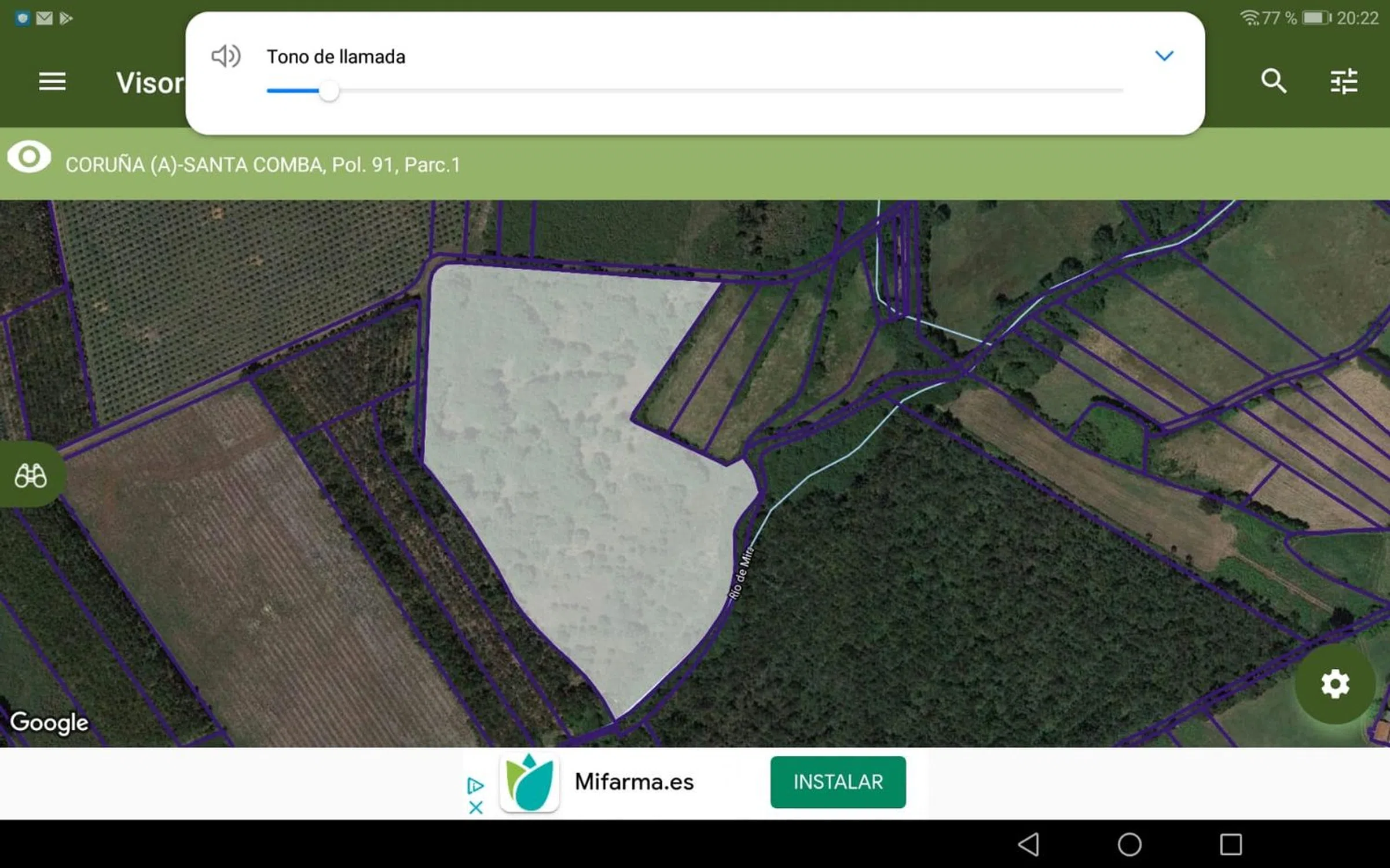Open Android recent apps square
The width and height of the screenshot is (1390, 868).
tap(1231, 844)
